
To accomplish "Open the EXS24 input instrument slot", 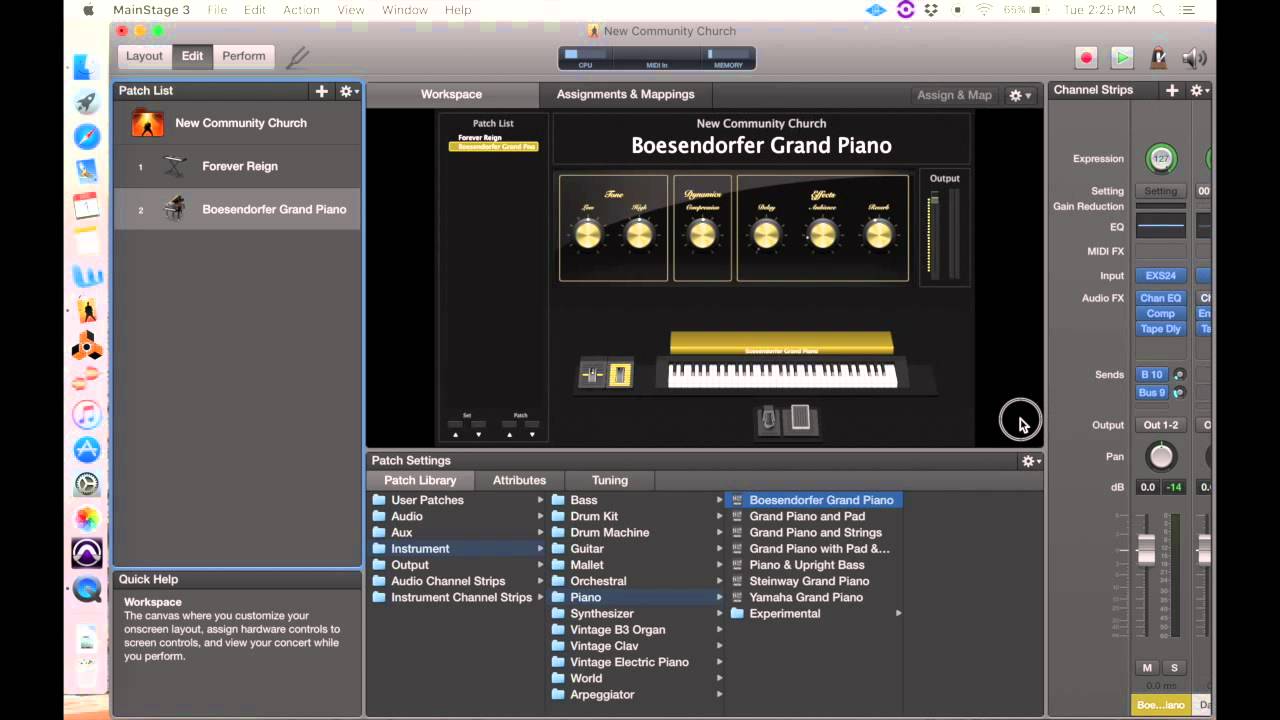I will pyautogui.click(x=1161, y=276).
